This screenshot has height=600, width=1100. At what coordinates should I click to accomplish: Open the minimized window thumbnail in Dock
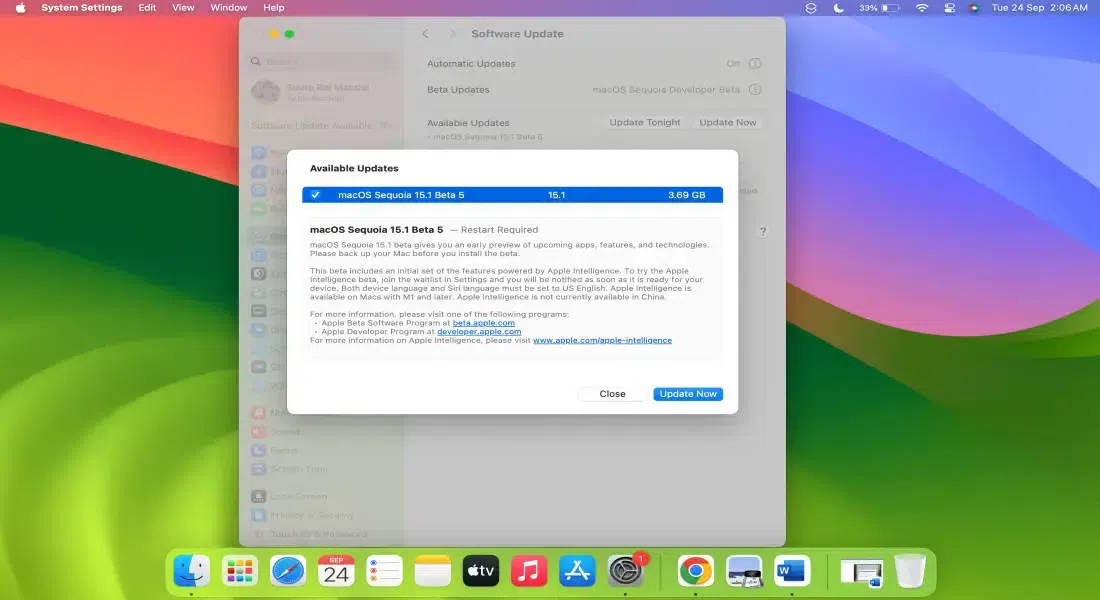[x=861, y=572]
